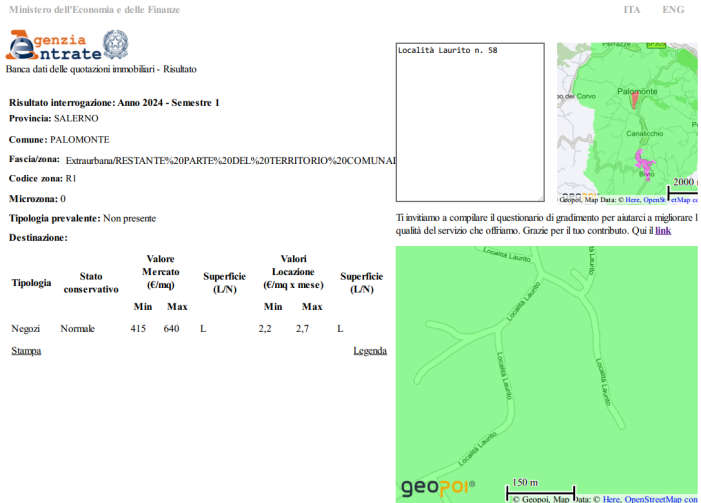Click the Canalicchio label on overview map
The width and height of the screenshot is (701, 503).
(x=643, y=133)
